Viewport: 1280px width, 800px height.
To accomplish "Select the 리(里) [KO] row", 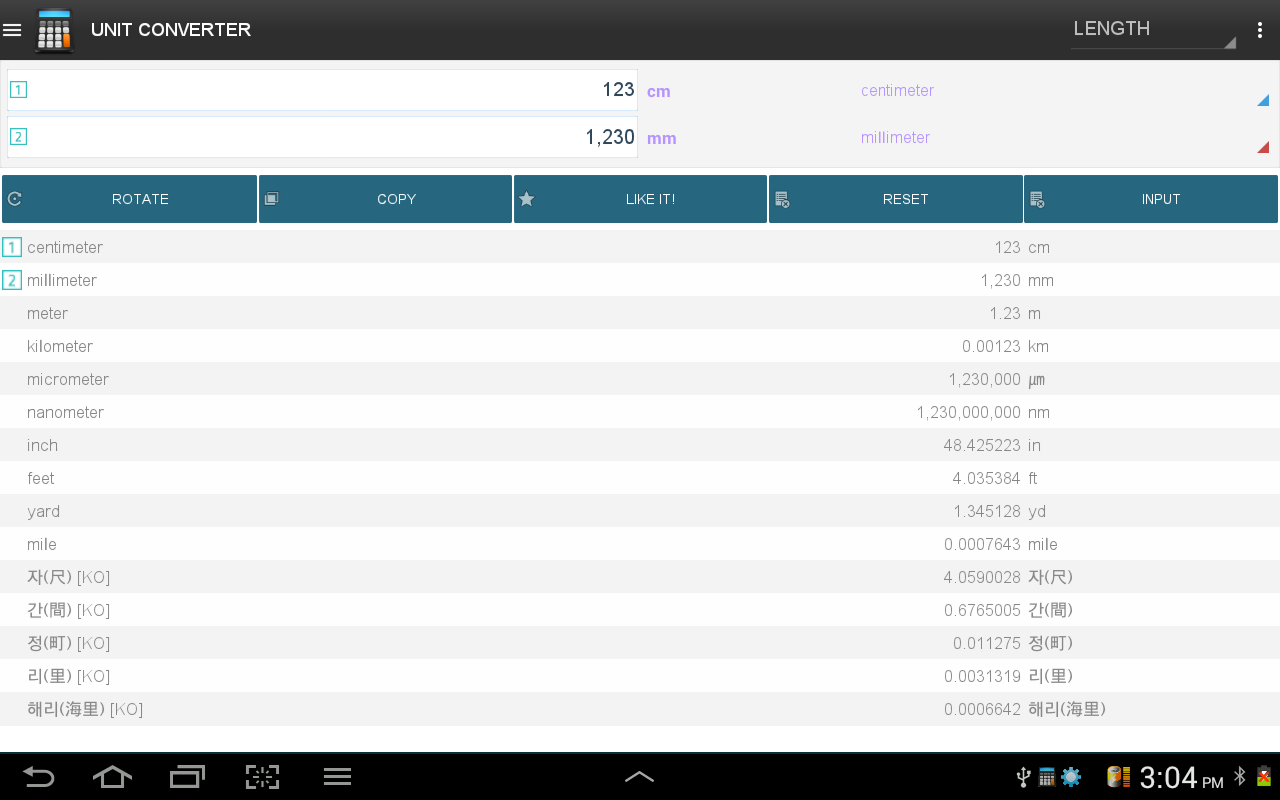I will click(640, 676).
